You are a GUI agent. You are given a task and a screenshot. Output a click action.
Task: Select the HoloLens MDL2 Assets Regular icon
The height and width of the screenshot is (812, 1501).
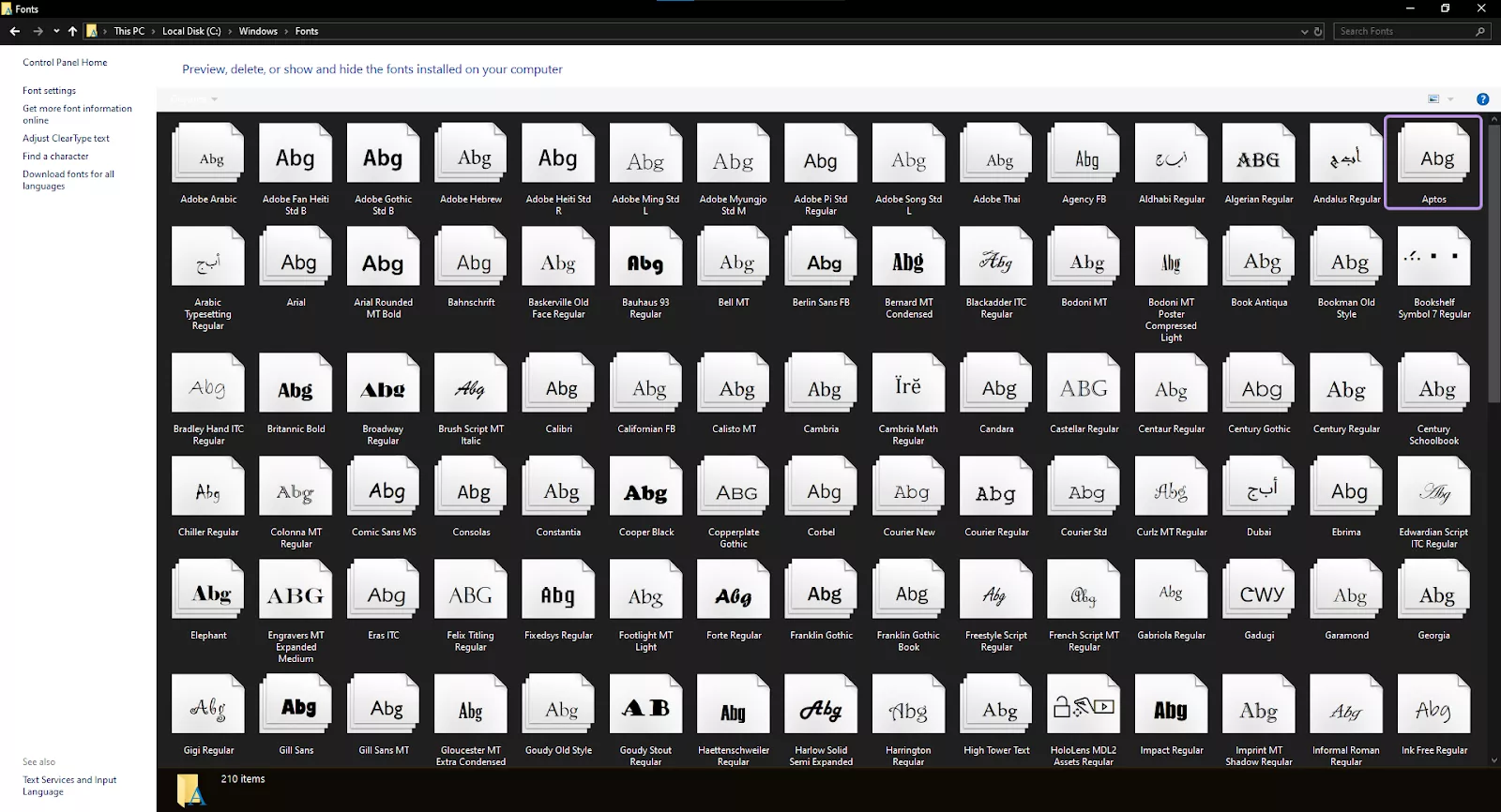(1084, 704)
